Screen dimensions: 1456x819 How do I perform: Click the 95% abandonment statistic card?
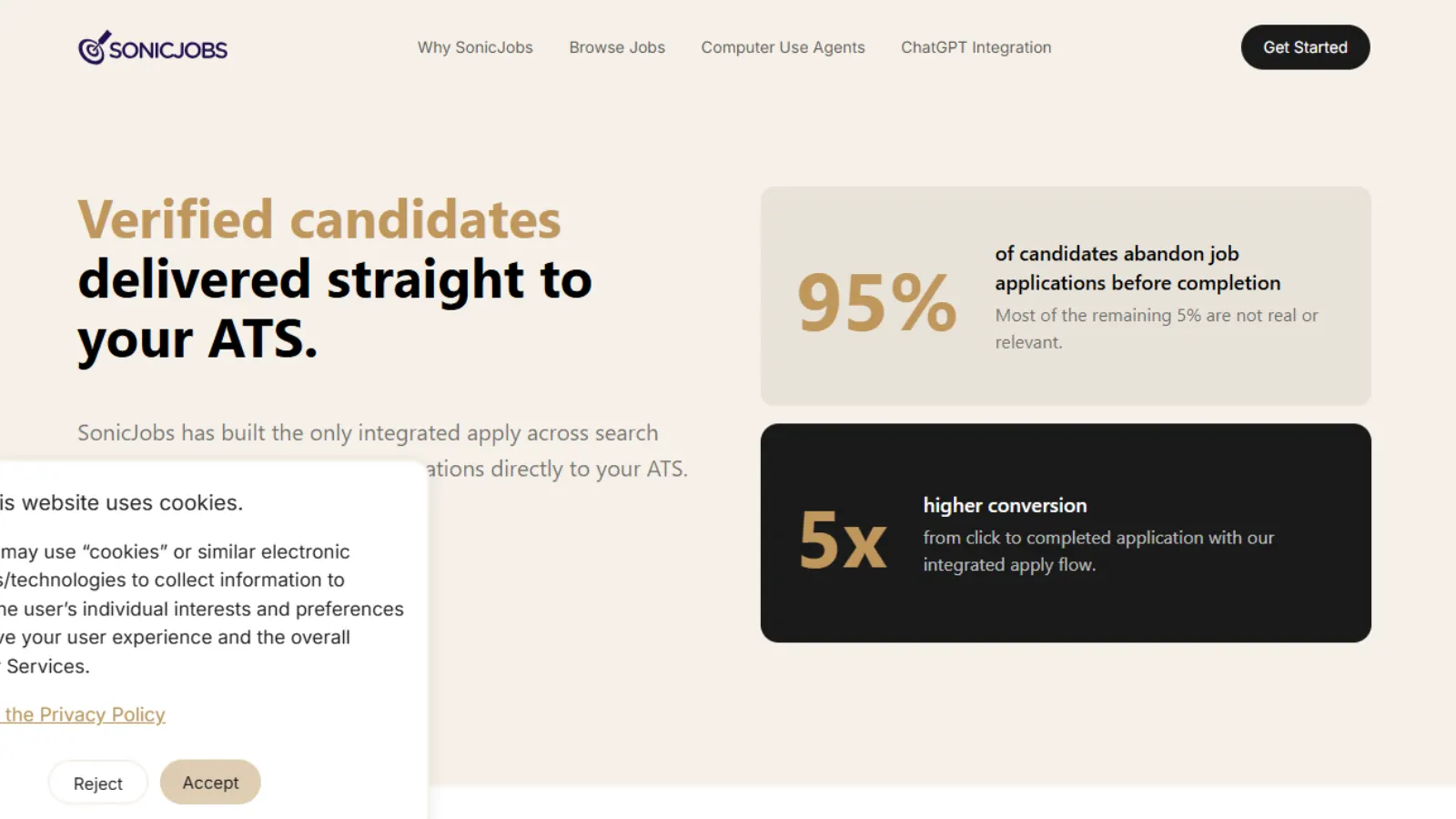point(1066,296)
